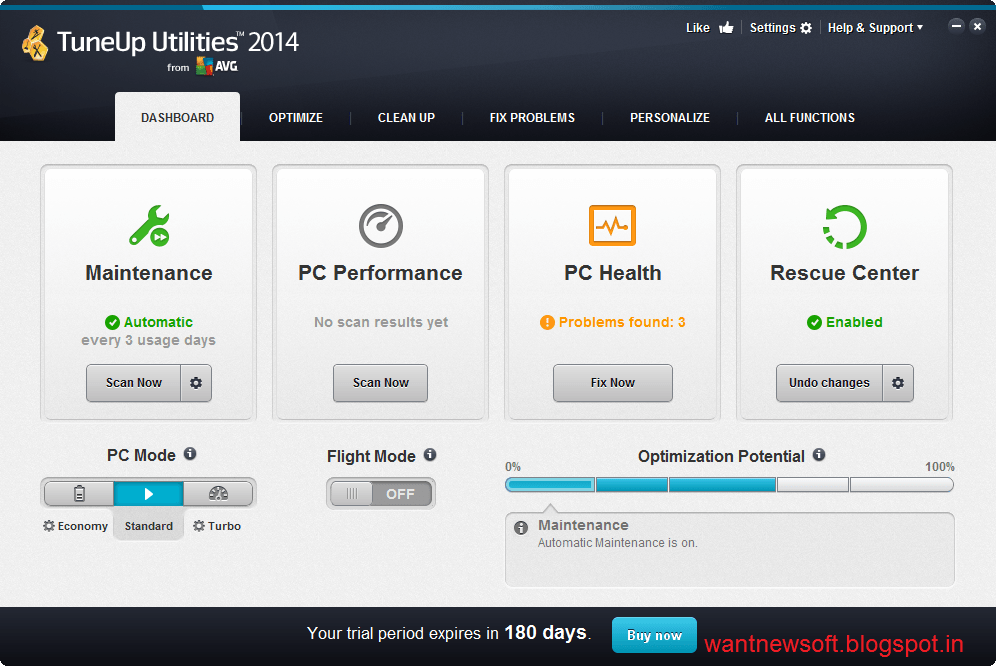Click the green Enabled checkmark icon

[814, 322]
